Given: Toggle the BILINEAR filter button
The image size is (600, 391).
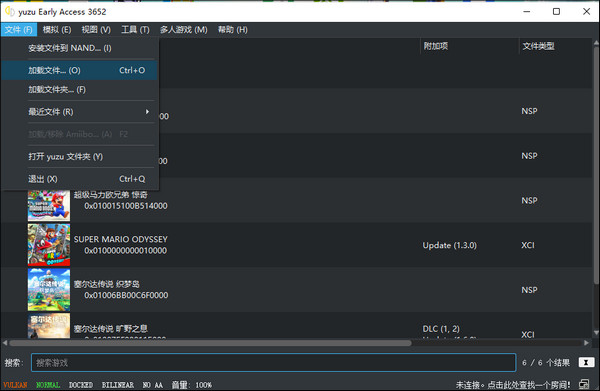Looking at the screenshot, I should (117, 384).
